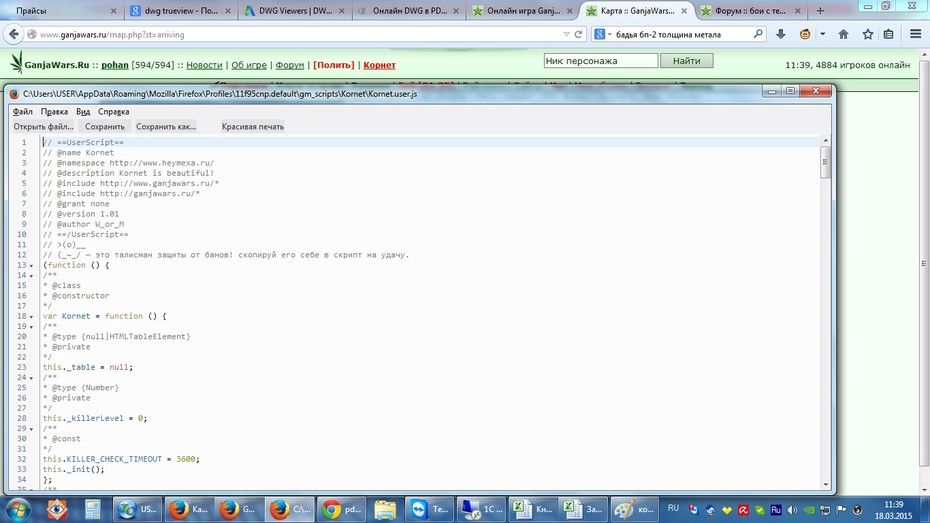This screenshot has width=930, height=523.
Task: Switch to the '1C' taskbar window
Action: pos(481,509)
